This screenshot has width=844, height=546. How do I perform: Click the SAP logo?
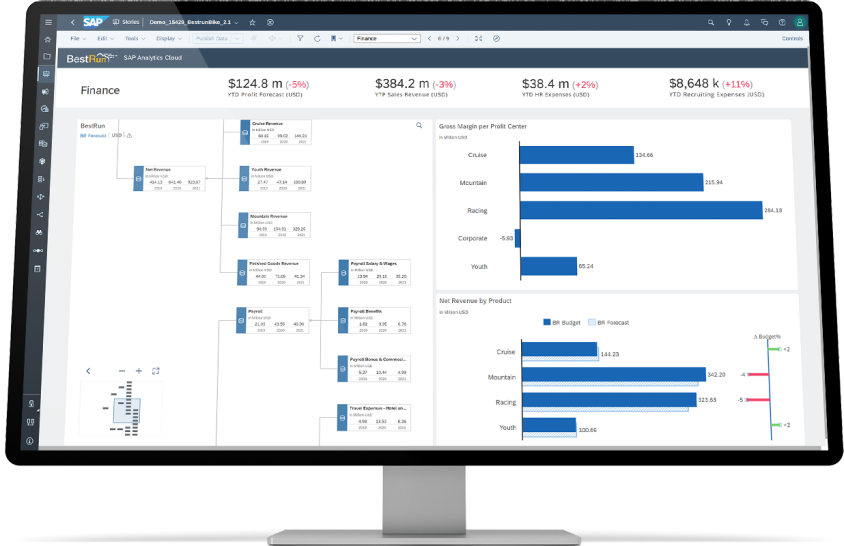pyautogui.click(x=94, y=22)
